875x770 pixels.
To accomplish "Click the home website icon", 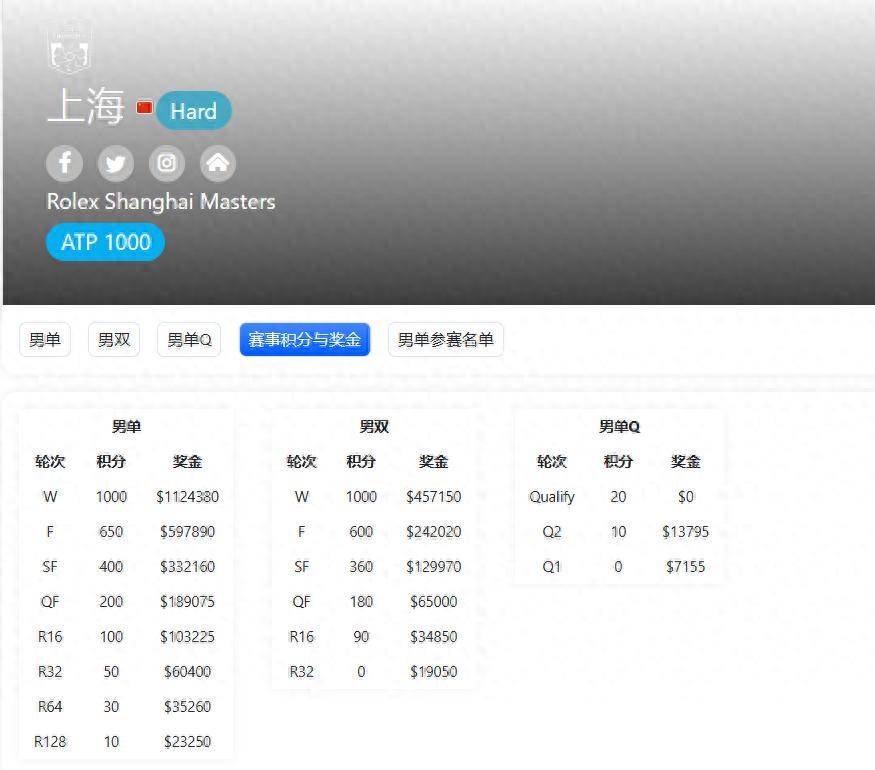I will [218, 163].
